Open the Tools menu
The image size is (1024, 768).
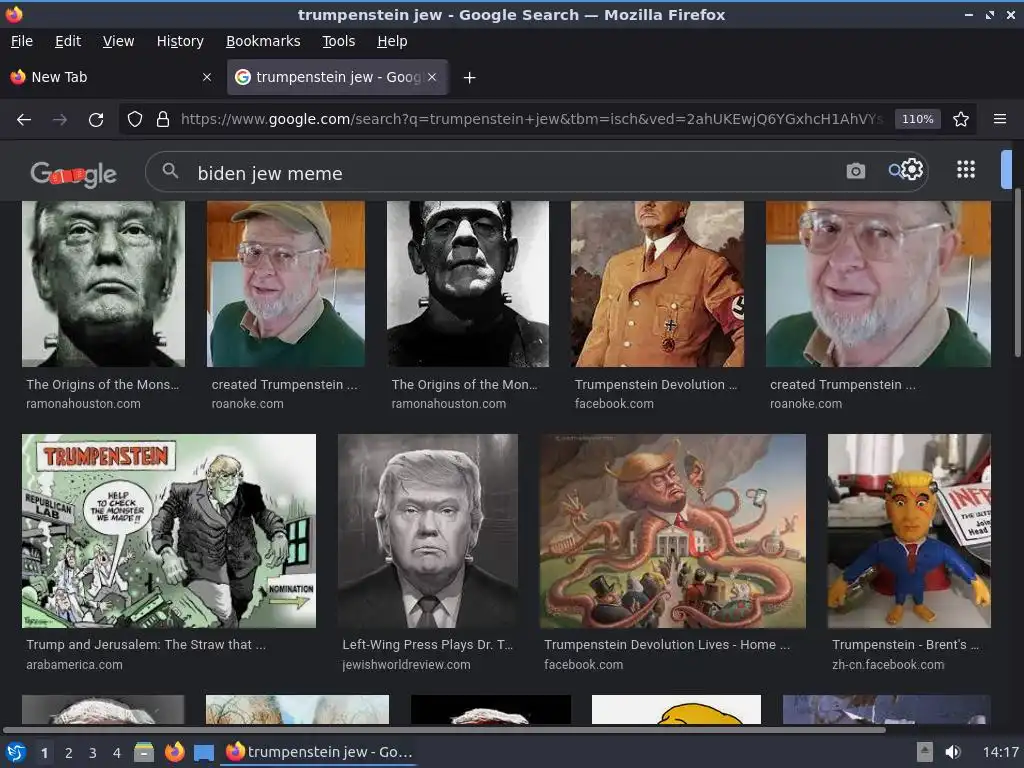point(338,41)
